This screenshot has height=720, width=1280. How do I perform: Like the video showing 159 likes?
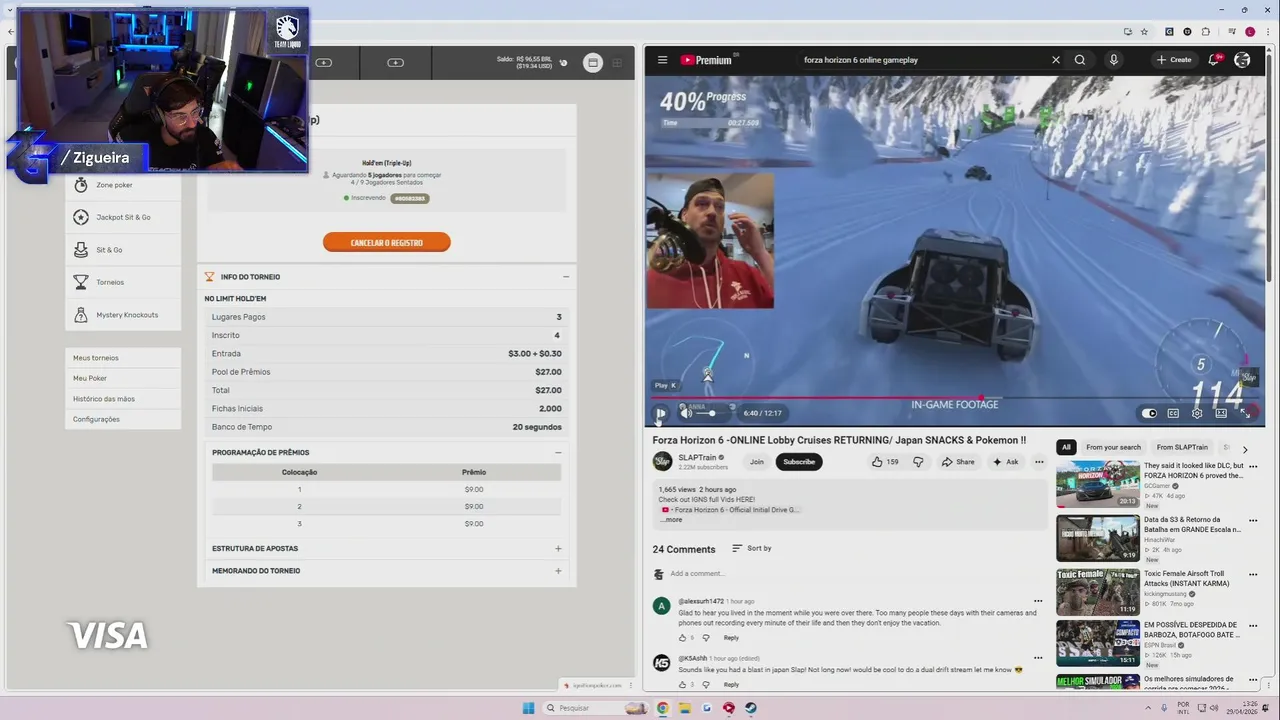click(x=885, y=462)
